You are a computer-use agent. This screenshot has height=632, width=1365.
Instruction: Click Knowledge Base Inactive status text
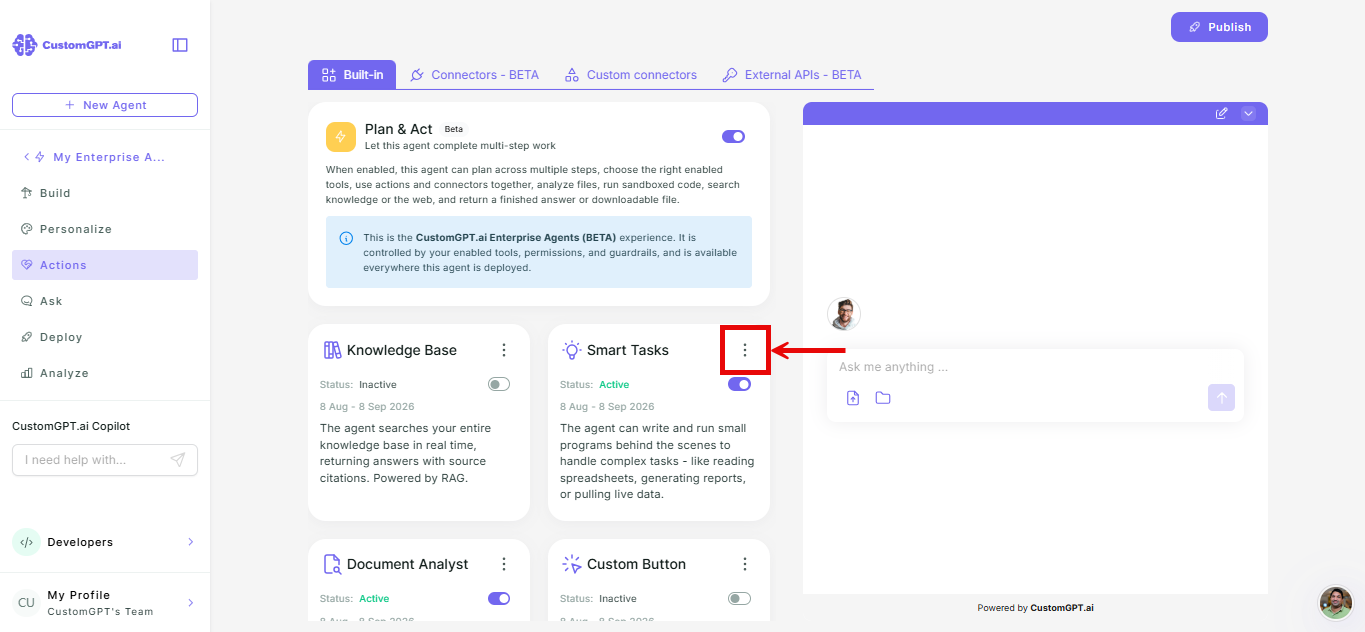click(x=378, y=384)
